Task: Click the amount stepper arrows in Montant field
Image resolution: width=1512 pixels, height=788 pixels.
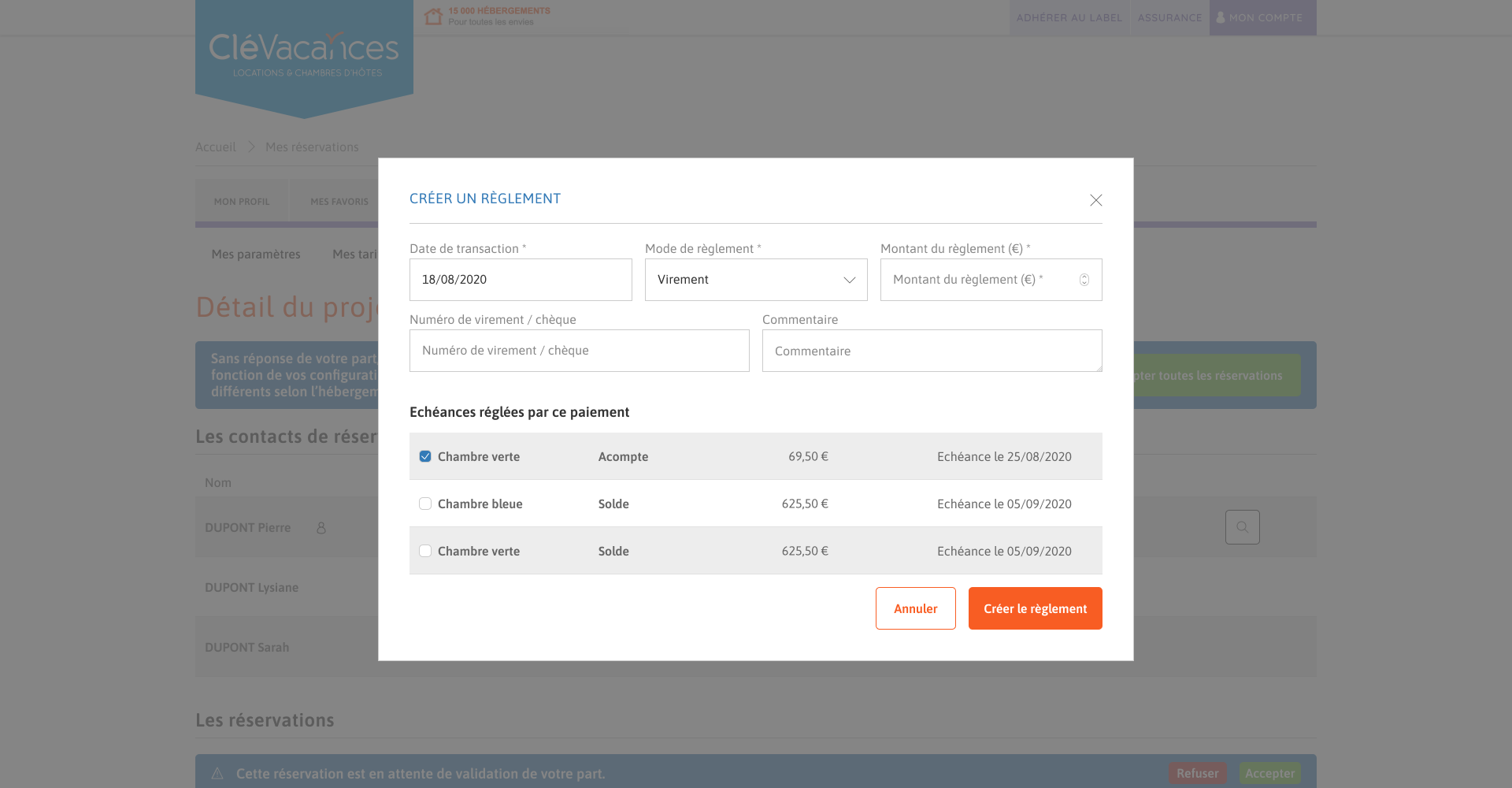Action: [1084, 280]
